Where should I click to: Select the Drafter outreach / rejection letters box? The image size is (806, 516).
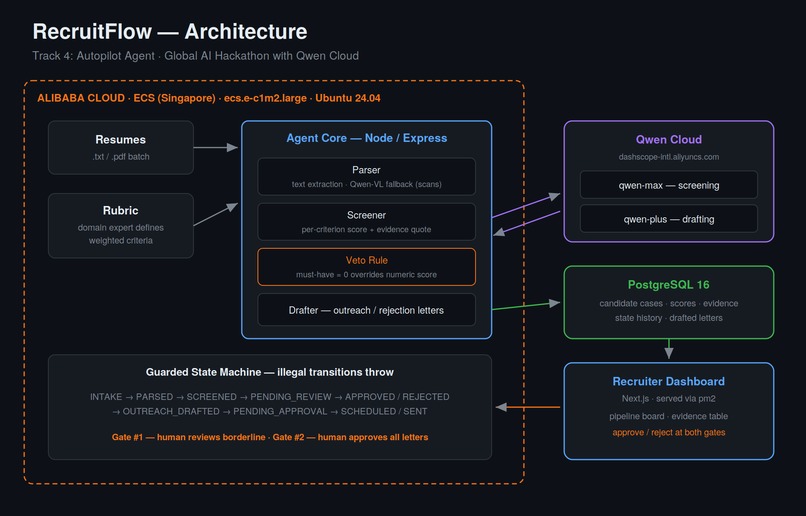point(367,310)
